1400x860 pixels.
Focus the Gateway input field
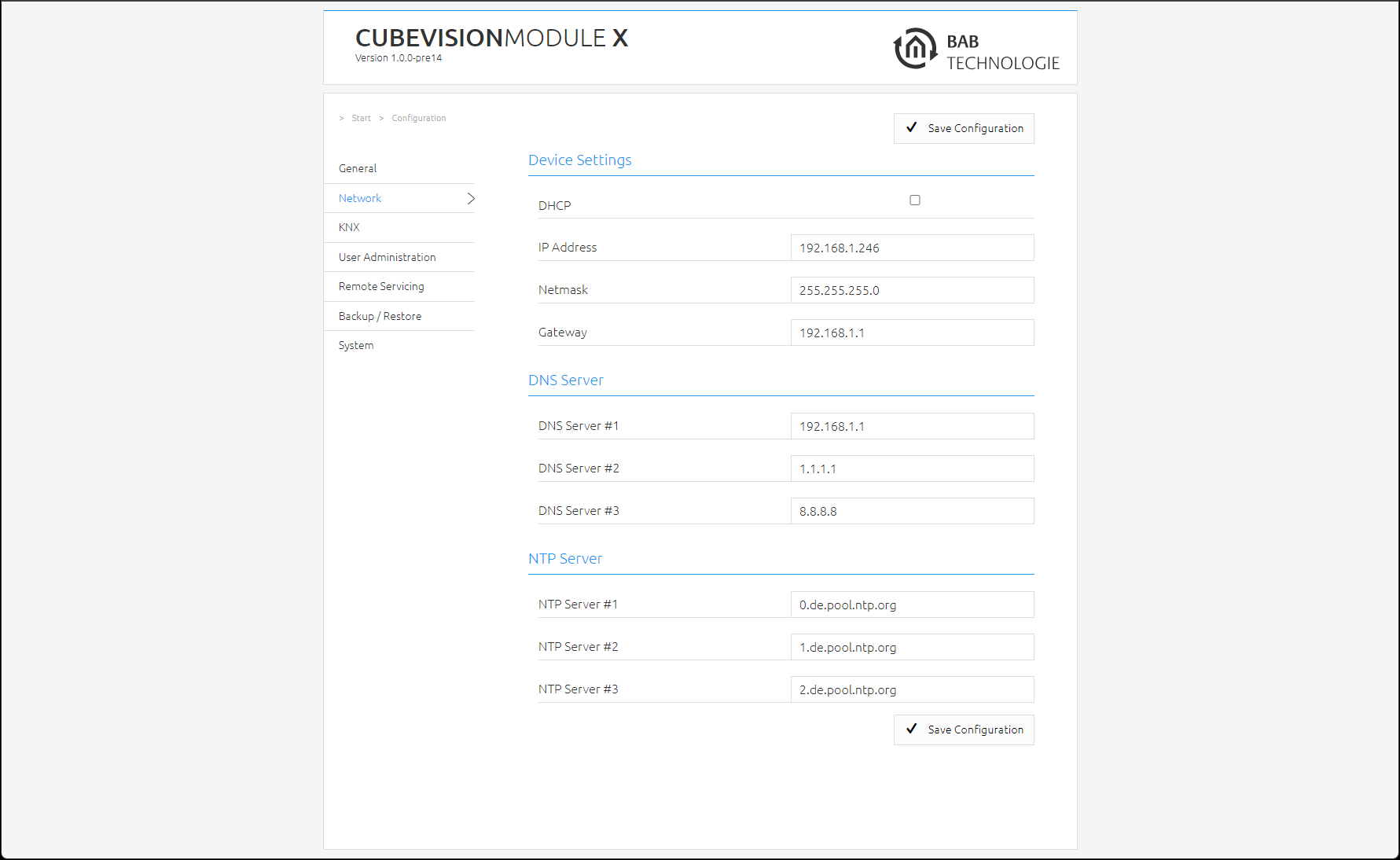912,333
